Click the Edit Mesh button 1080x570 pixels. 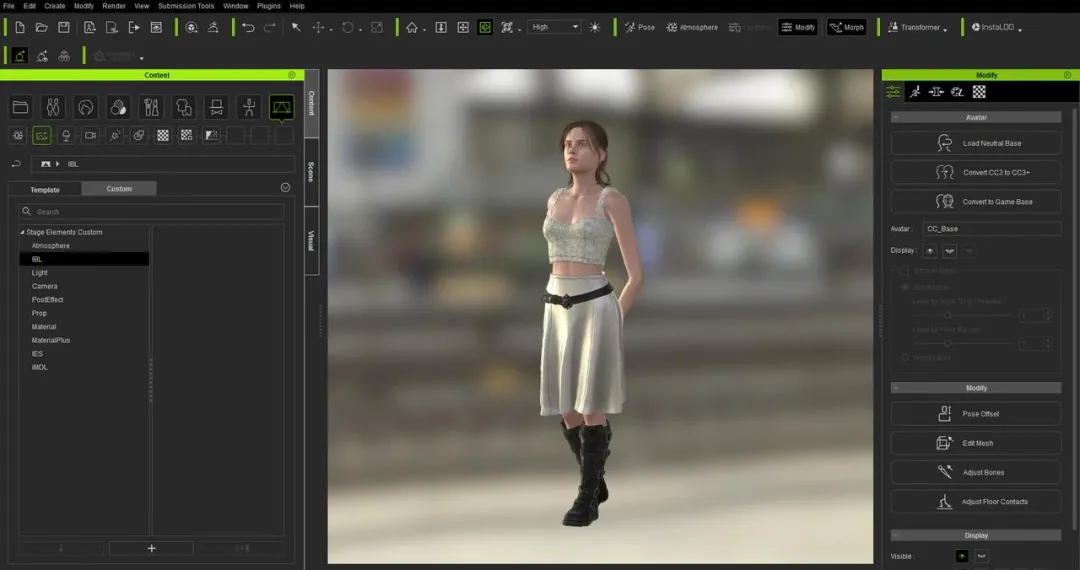click(975, 443)
